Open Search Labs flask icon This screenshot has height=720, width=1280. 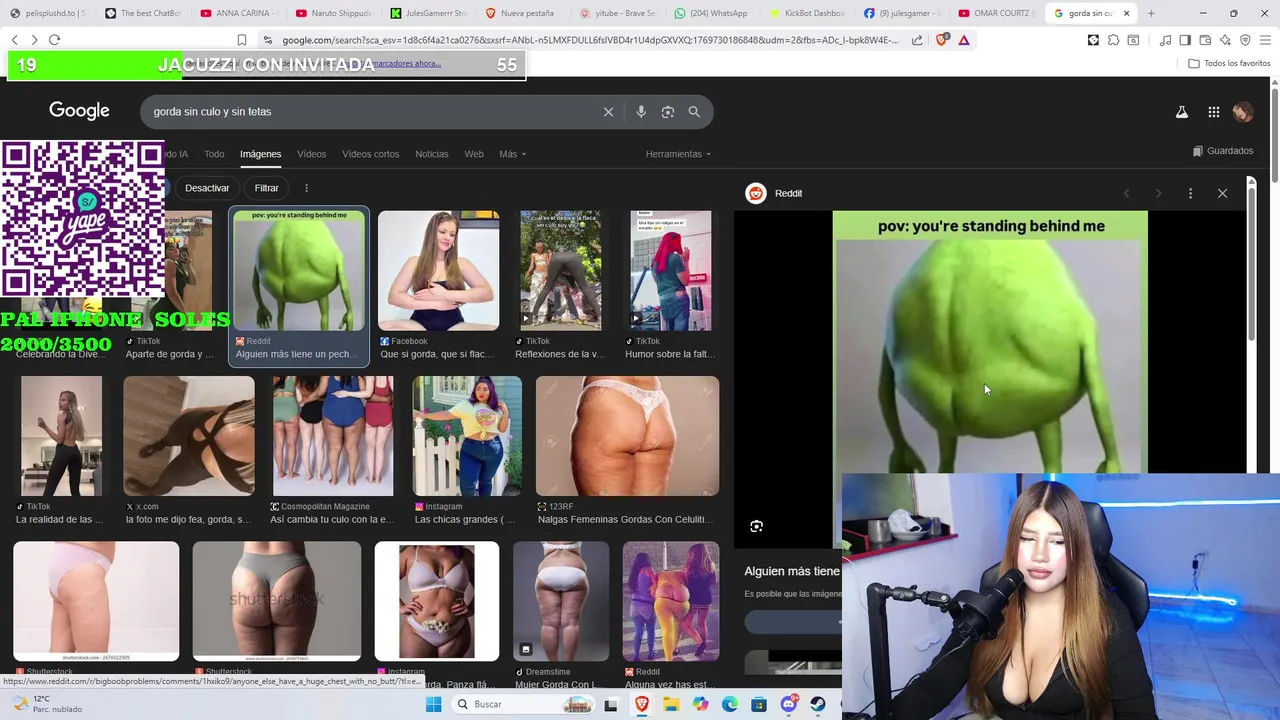(1182, 112)
